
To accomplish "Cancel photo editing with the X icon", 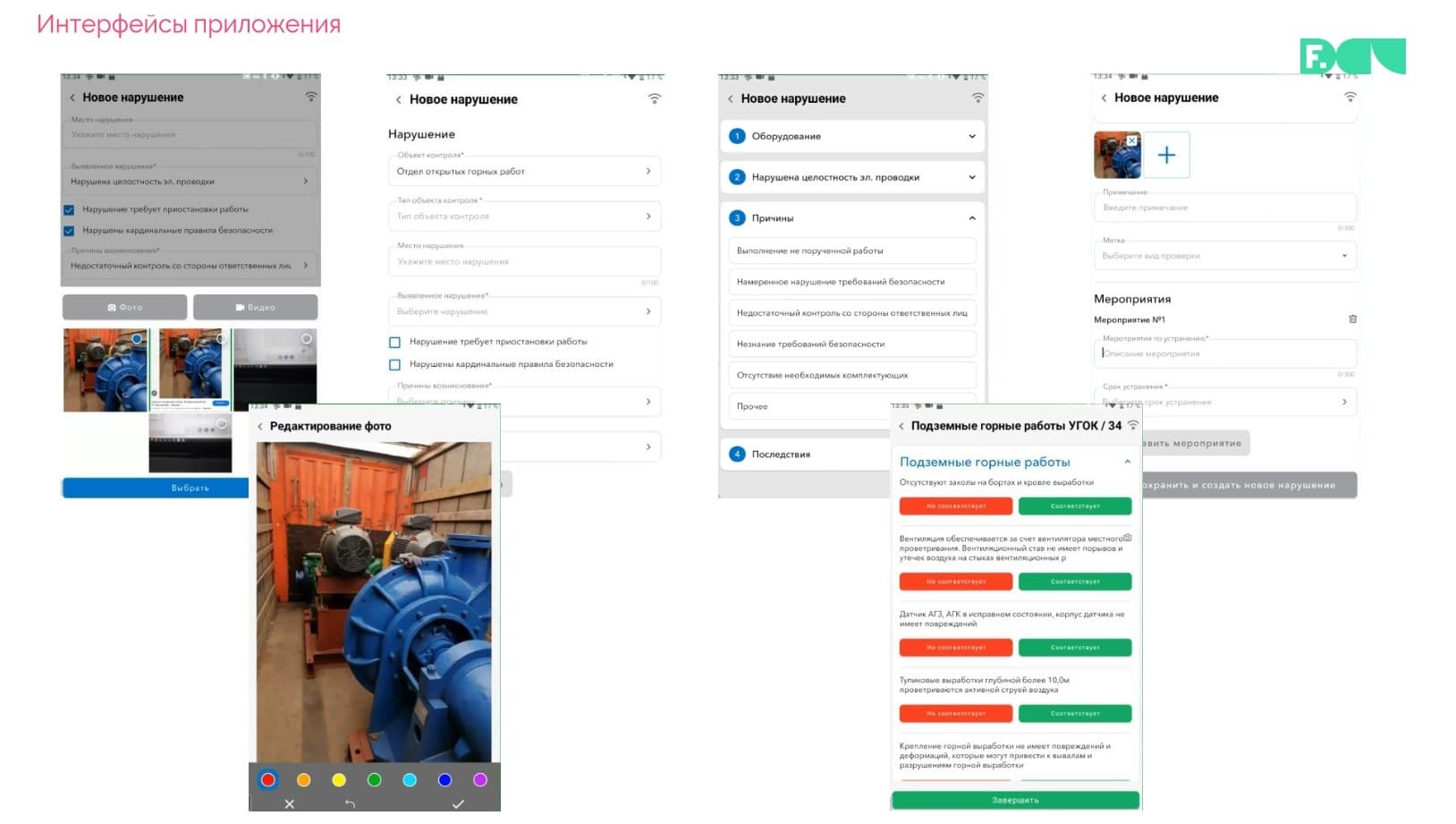I will (289, 804).
